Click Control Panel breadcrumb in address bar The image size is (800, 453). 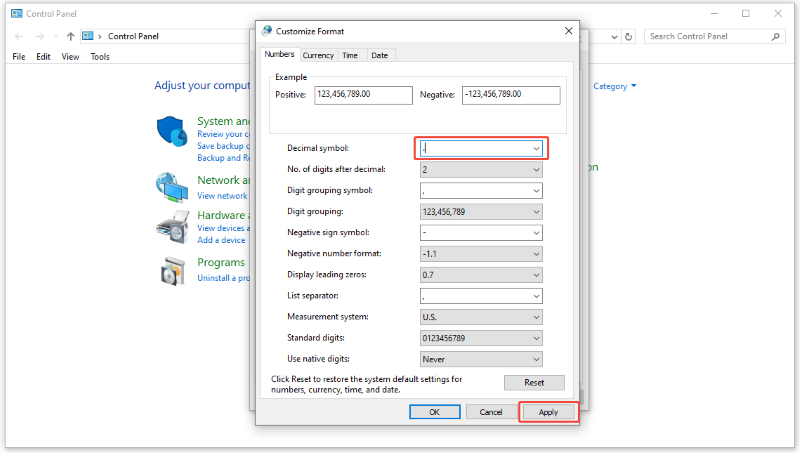tap(133, 36)
